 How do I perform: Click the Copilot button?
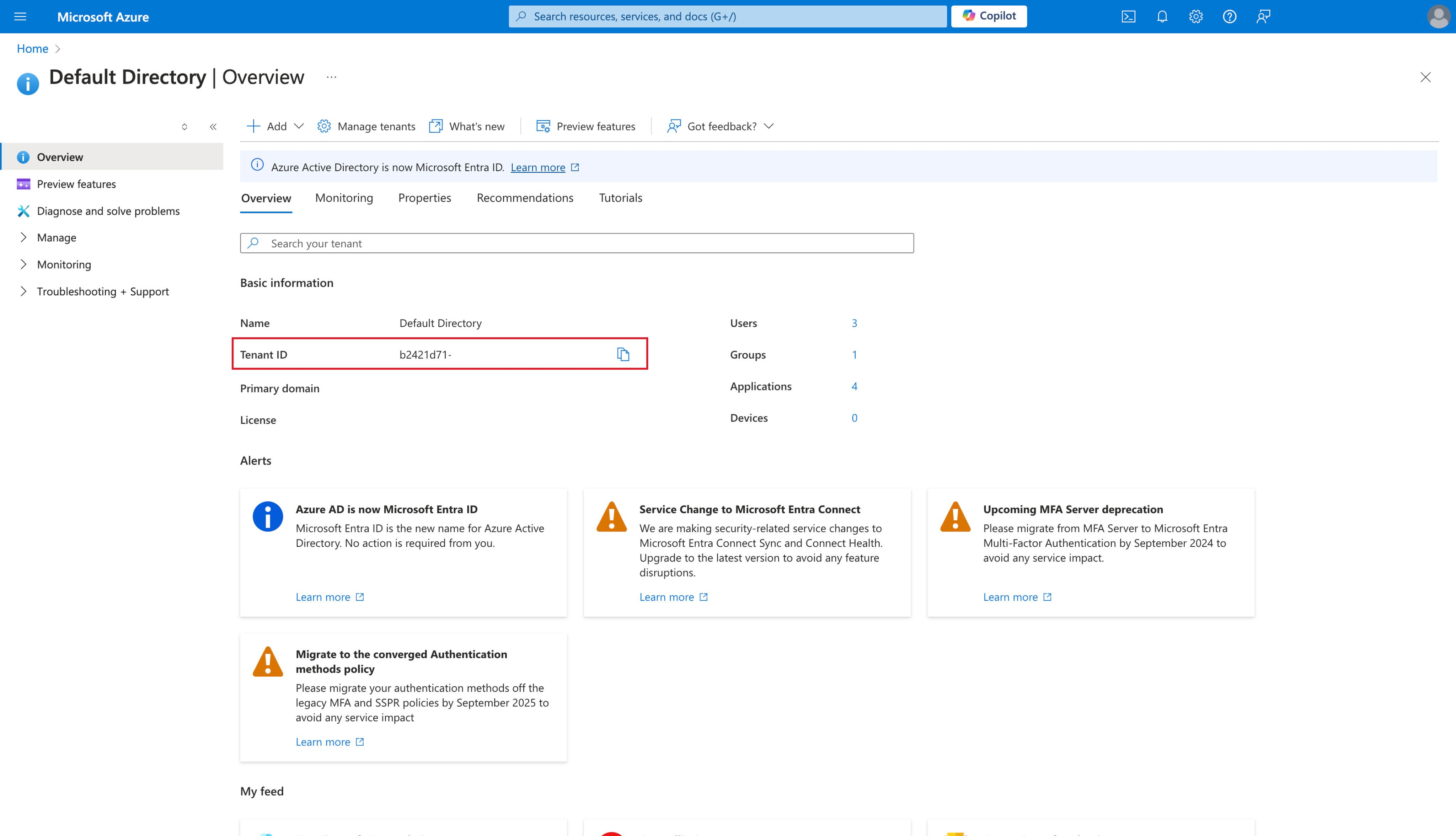[x=989, y=16]
